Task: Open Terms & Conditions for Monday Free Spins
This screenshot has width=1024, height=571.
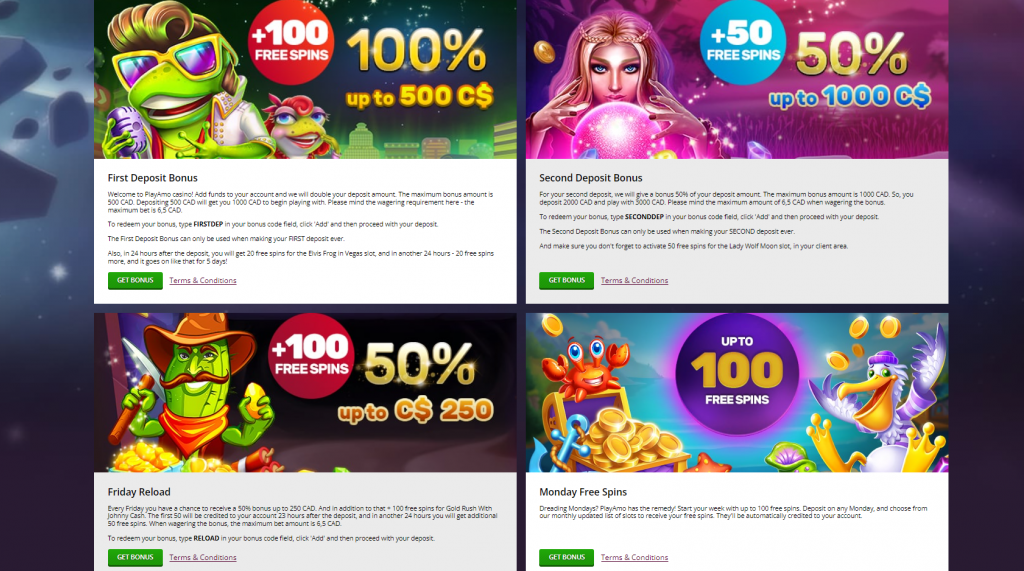Action: (634, 557)
